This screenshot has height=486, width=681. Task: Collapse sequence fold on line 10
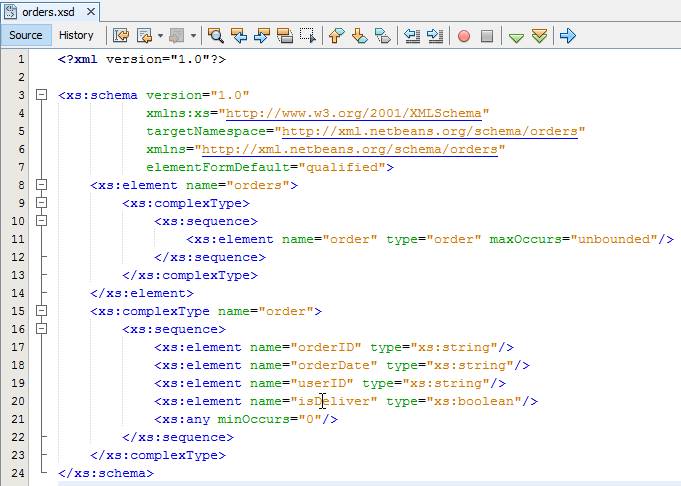coord(41,221)
